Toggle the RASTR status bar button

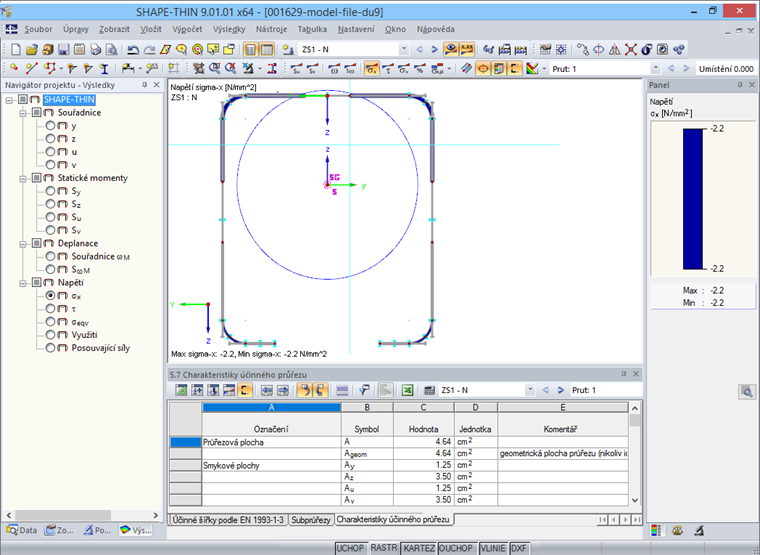[384, 548]
